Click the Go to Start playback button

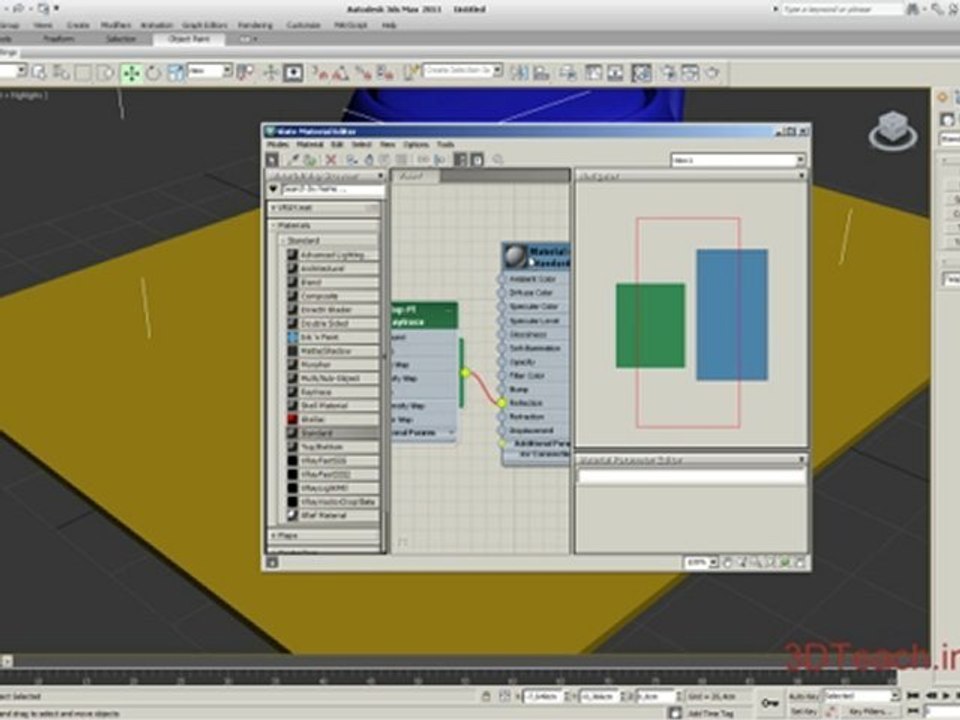(913, 696)
